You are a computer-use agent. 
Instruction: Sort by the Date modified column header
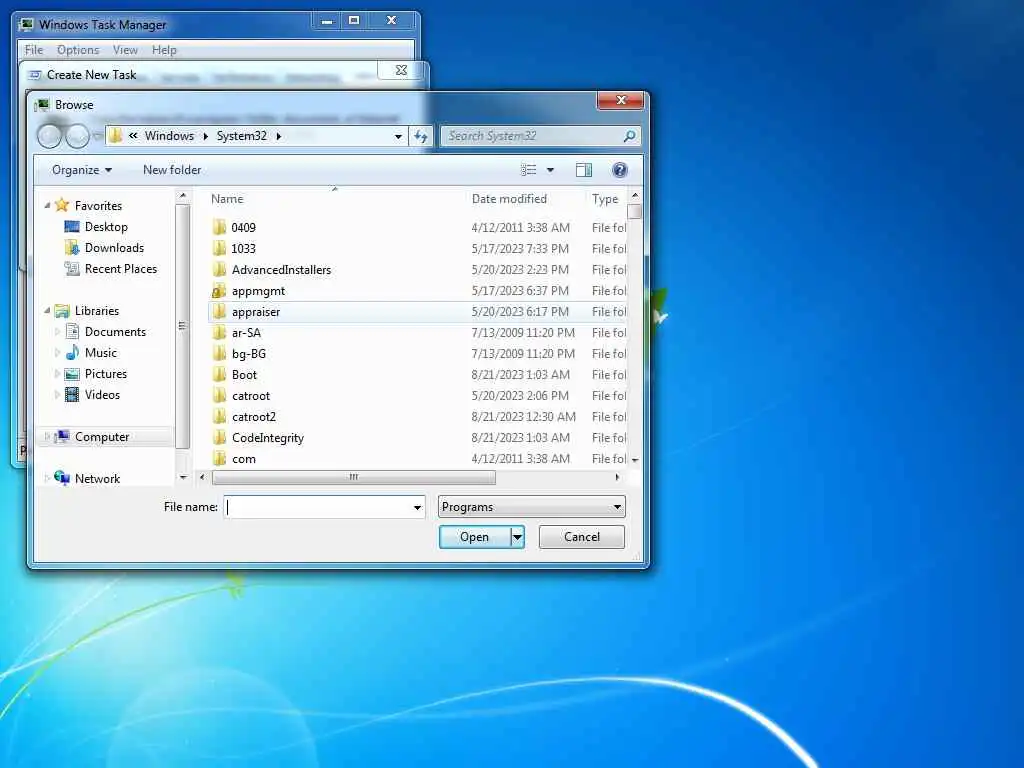tap(509, 199)
